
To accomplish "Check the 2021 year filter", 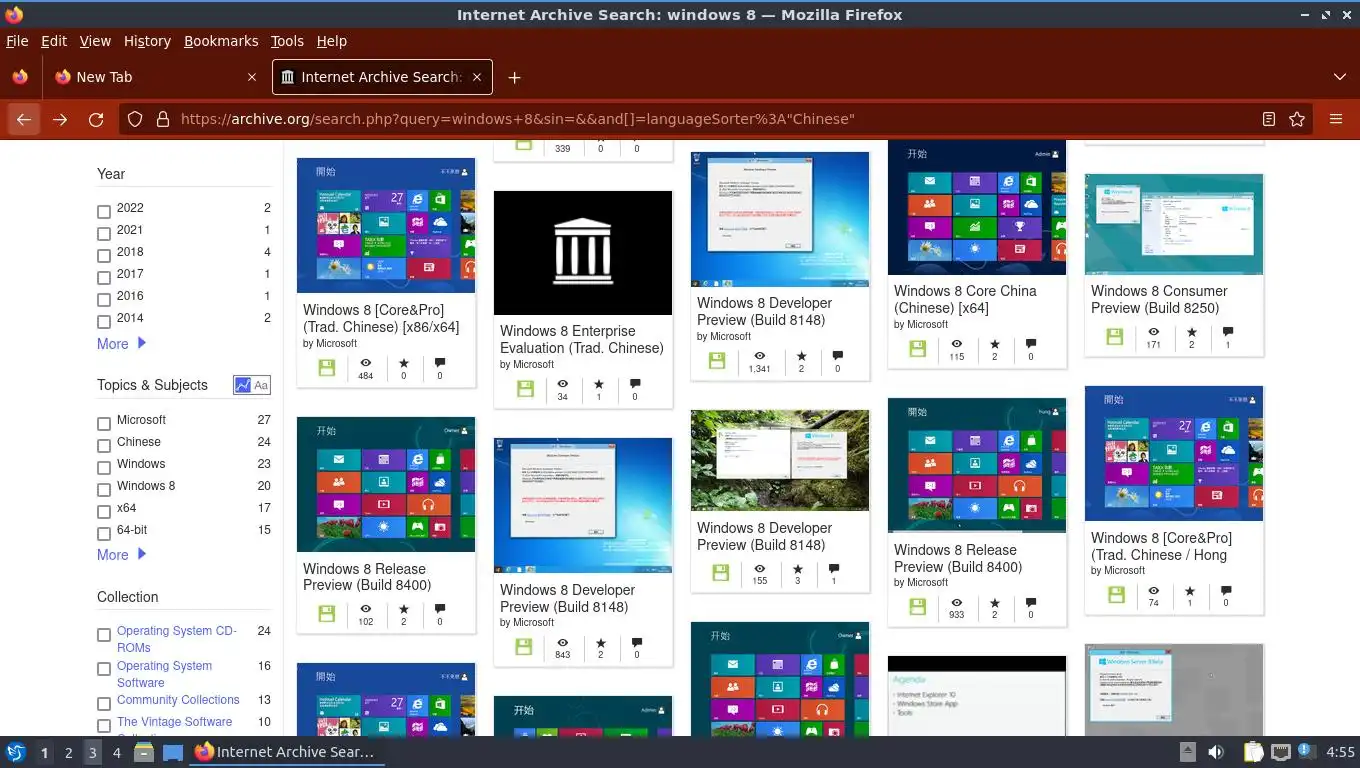I will coord(104,233).
